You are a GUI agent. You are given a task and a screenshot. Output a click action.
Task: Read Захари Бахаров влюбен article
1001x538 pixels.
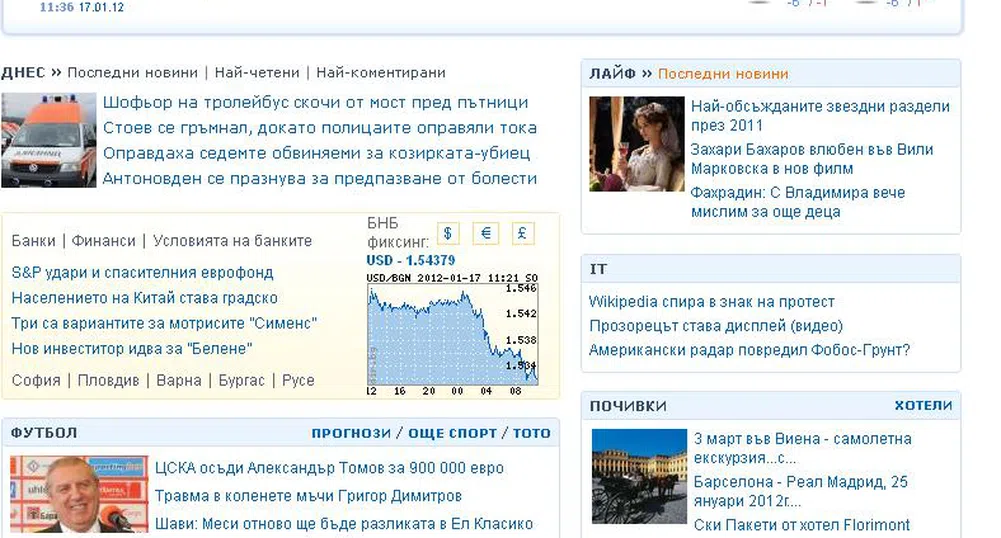click(x=812, y=159)
